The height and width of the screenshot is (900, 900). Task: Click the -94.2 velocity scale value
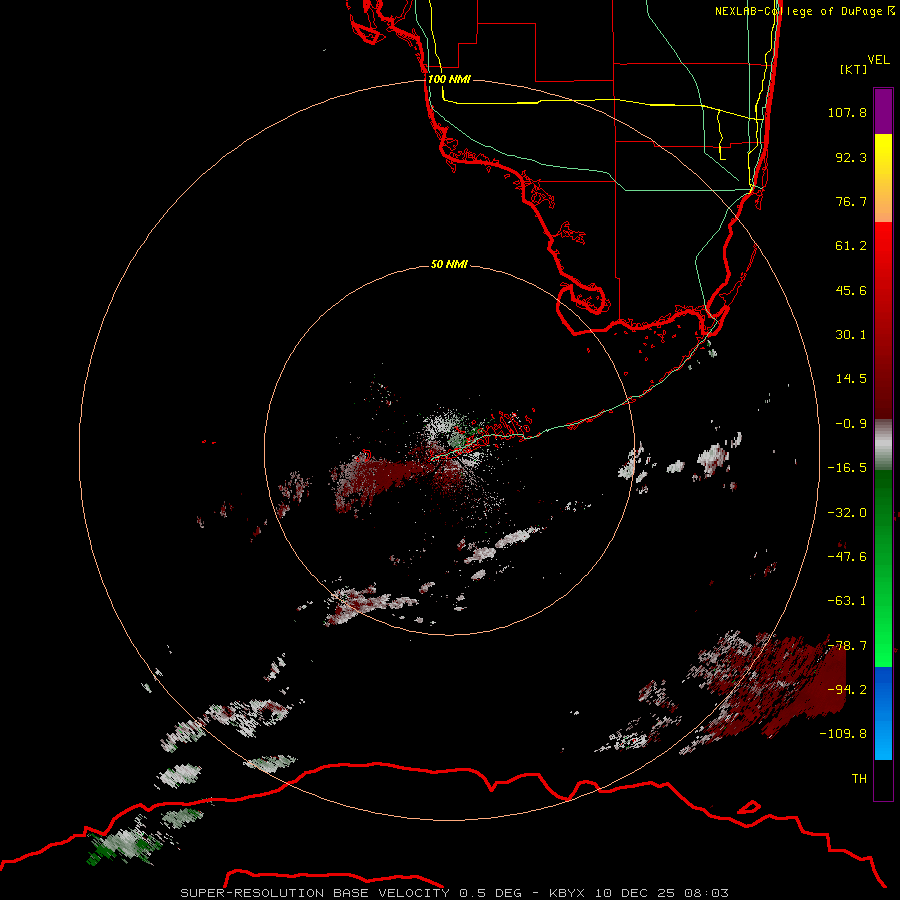click(847, 689)
